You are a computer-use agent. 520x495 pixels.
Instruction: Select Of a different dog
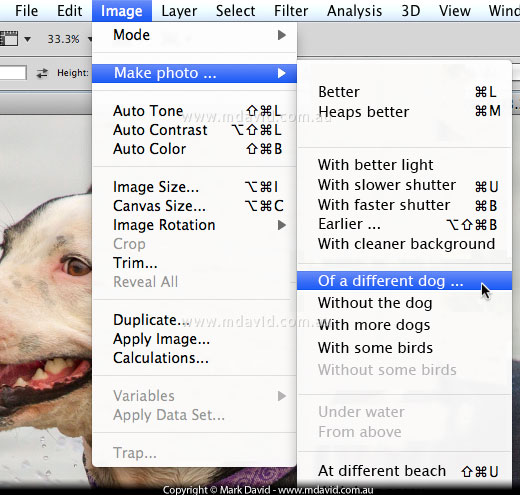[404, 281]
